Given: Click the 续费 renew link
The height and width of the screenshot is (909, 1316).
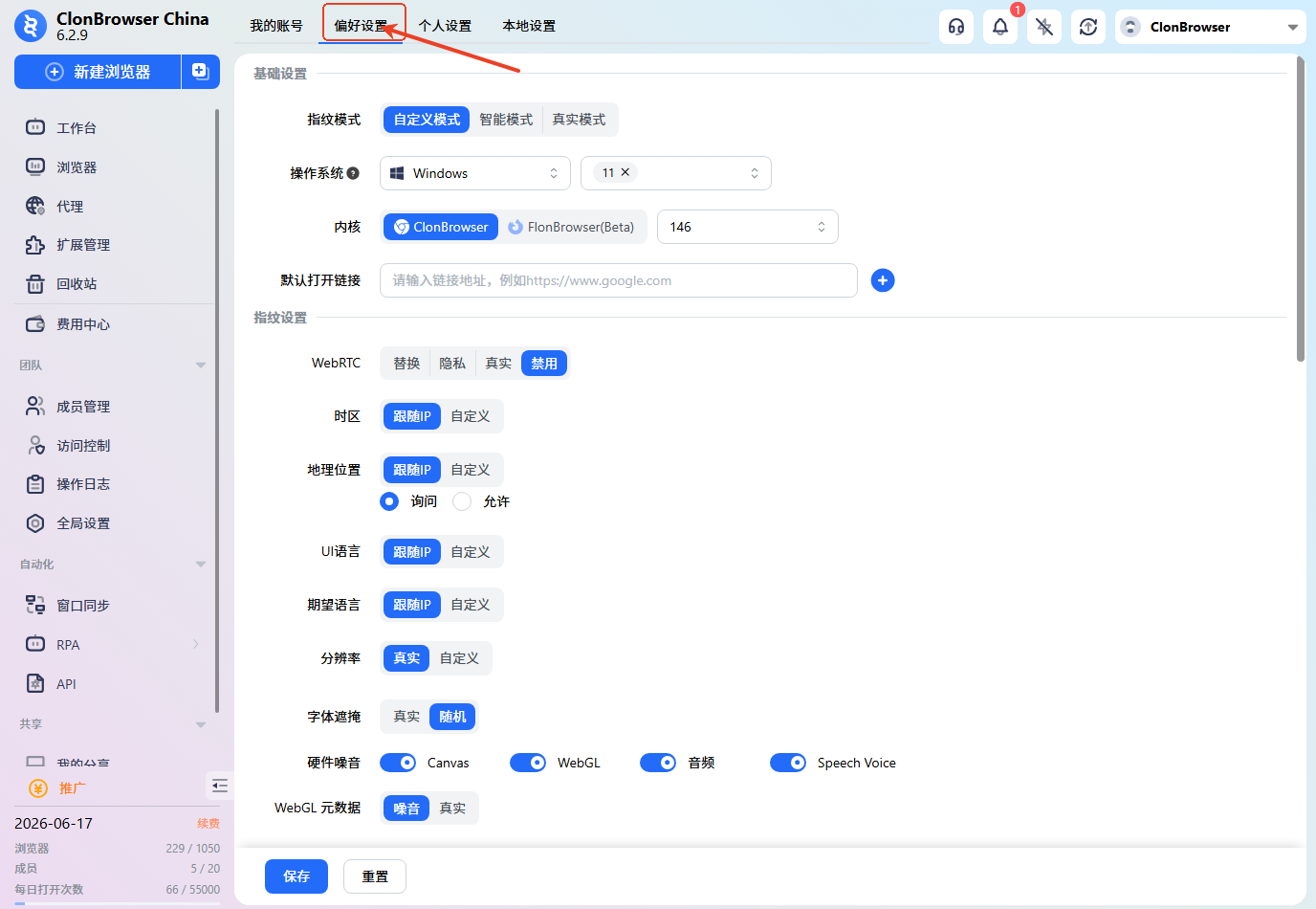Looking at the screenshot, I should [x=208, y=824].
